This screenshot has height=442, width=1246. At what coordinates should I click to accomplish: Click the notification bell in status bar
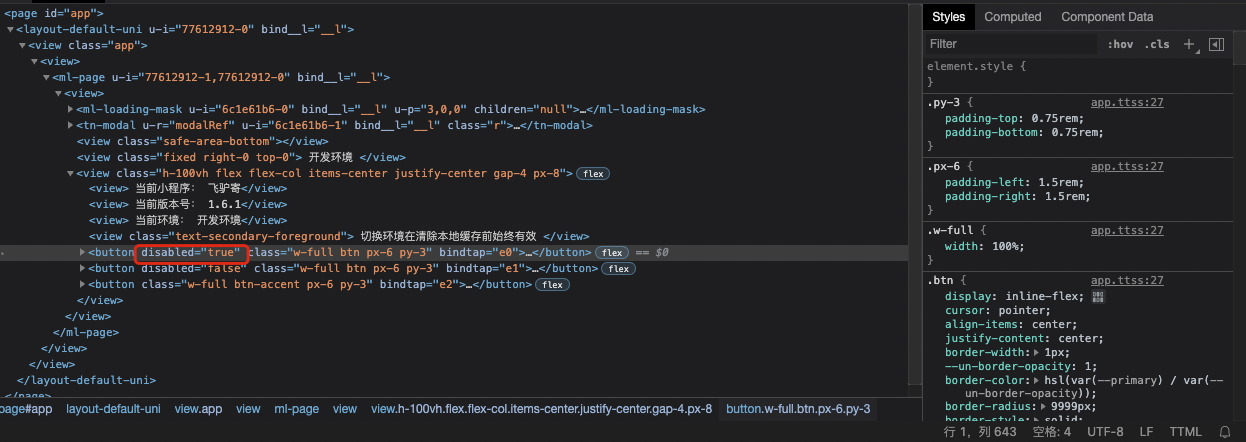(1225, 432)
